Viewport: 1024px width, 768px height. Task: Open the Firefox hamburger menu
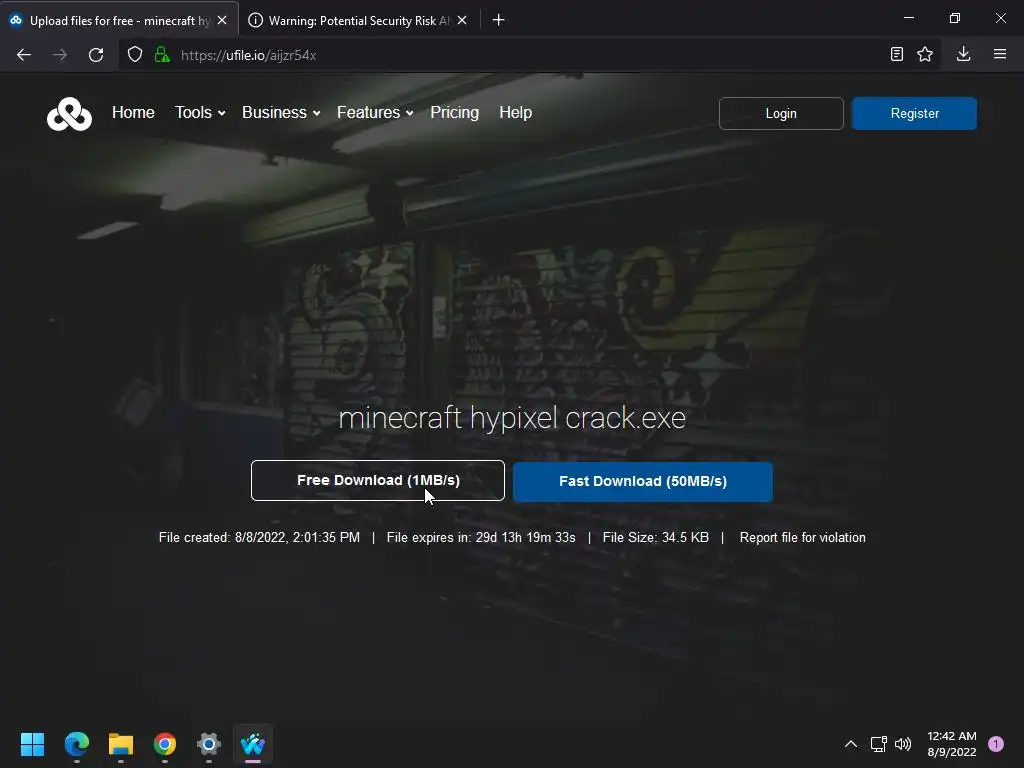[x=1000, y=54]
